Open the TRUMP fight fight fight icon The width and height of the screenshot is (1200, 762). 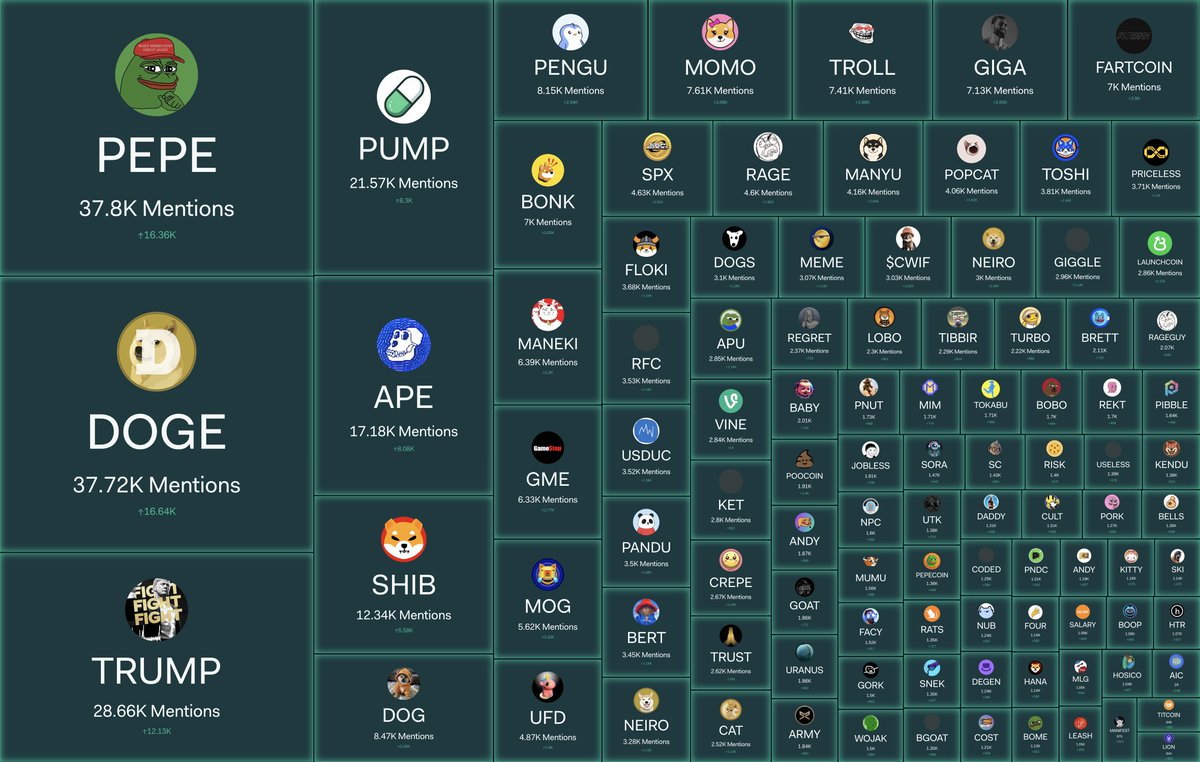tap(157, 610)
